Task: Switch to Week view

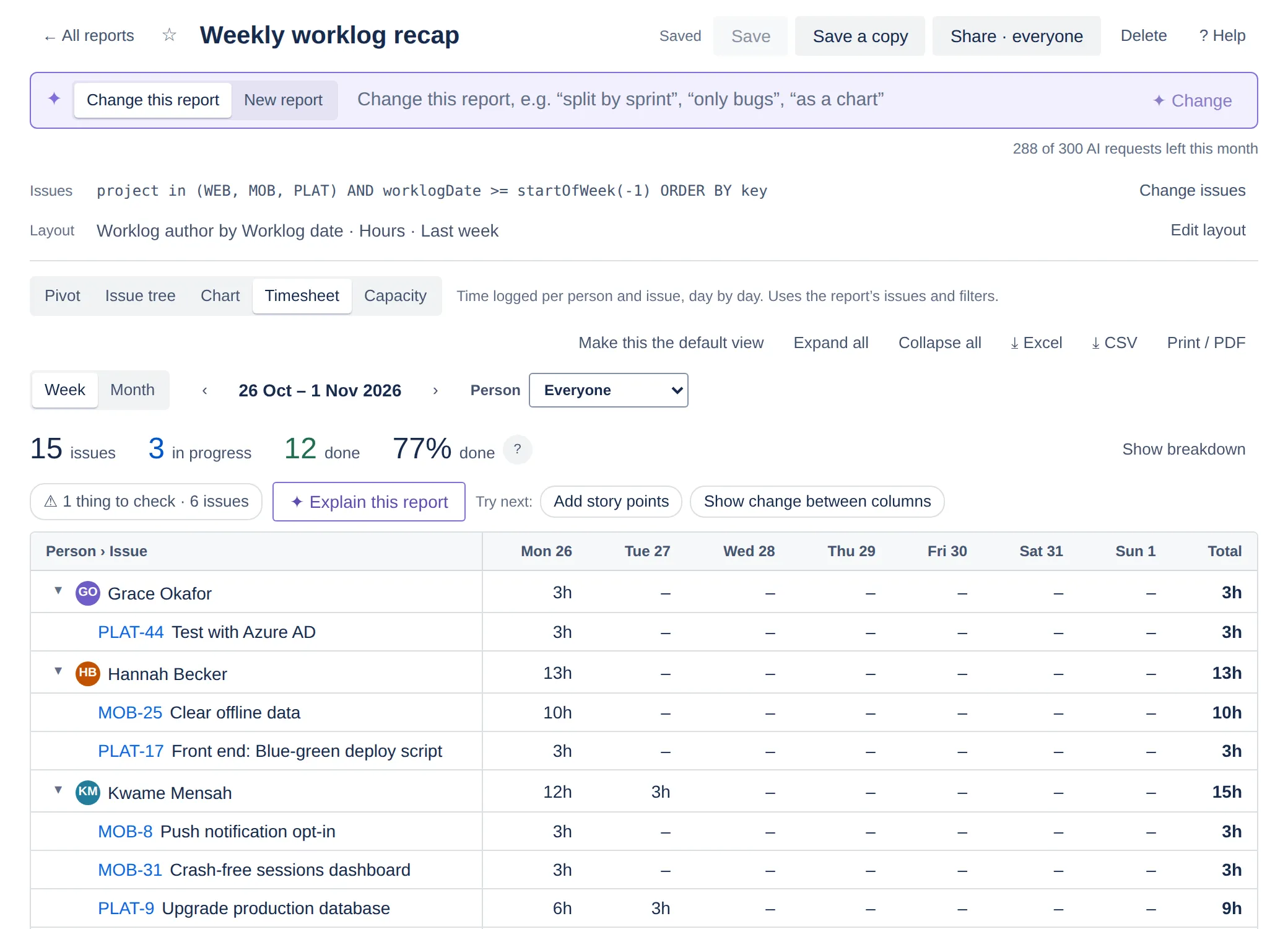Action: point(65,390)
